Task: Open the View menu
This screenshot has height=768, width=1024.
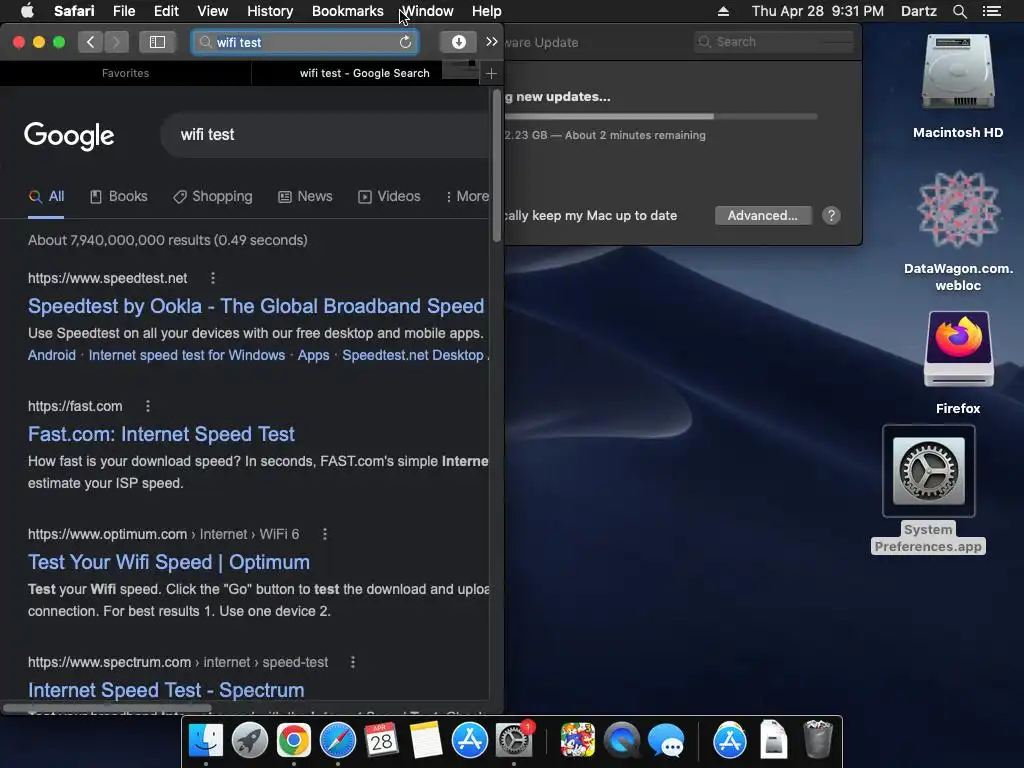Action: (x=212, y=11)
